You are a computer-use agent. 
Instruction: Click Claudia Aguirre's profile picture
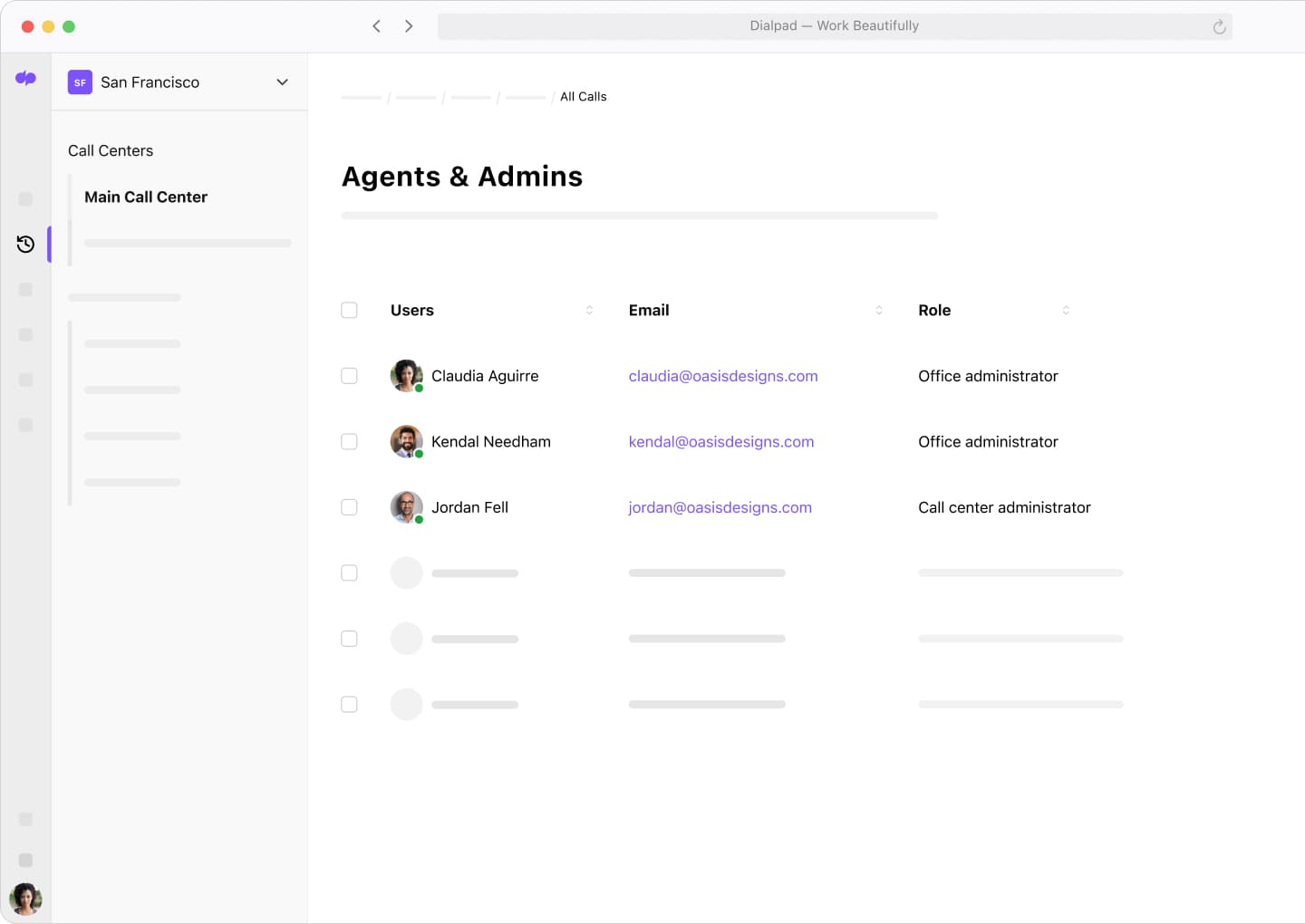coord(406,375)
